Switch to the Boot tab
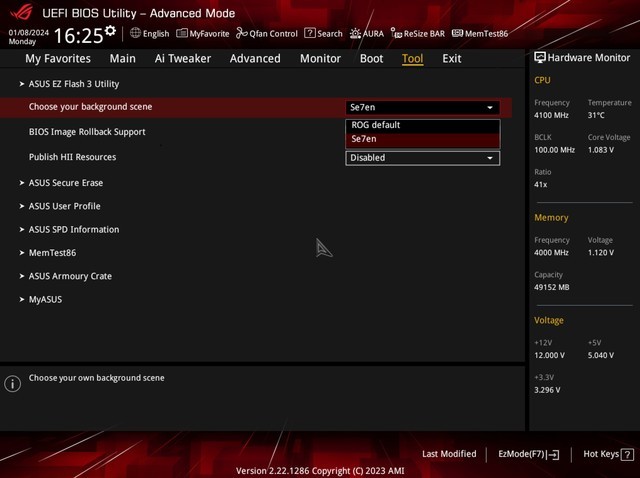 [x=371, y=58]
